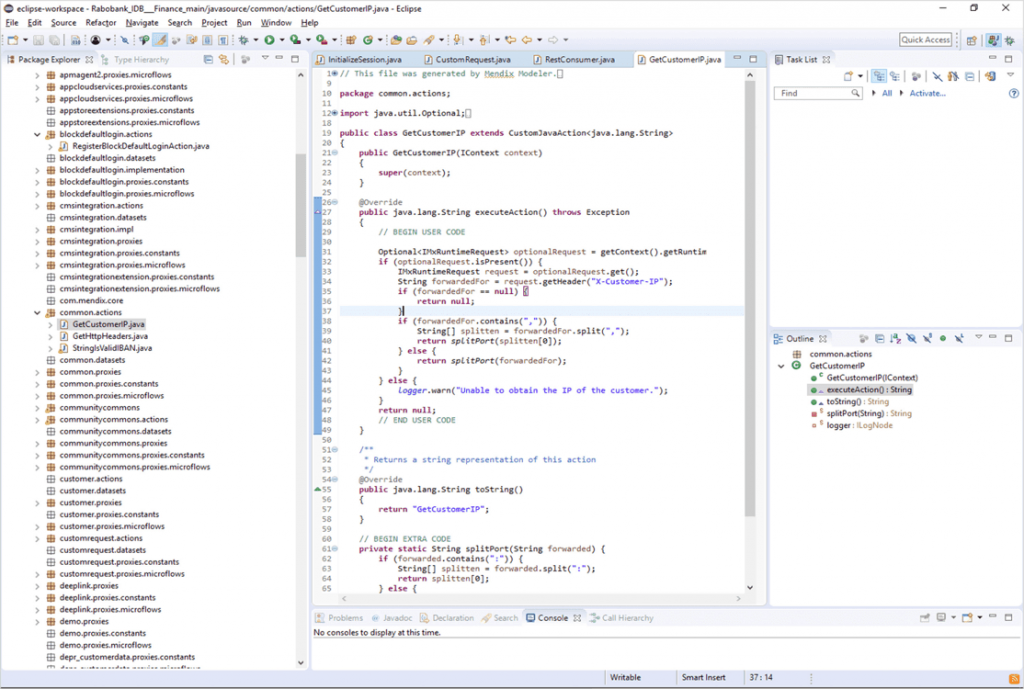The height and width of the screenshot is (689, 1024).
Task: Click the Save icon in main toolbar
Action: [x=38, y=40]
